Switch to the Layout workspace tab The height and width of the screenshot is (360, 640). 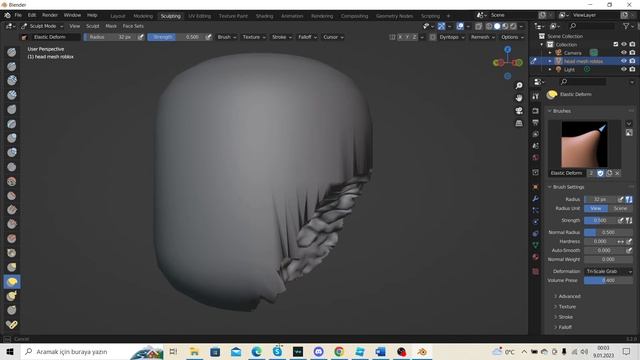point(118,16)
